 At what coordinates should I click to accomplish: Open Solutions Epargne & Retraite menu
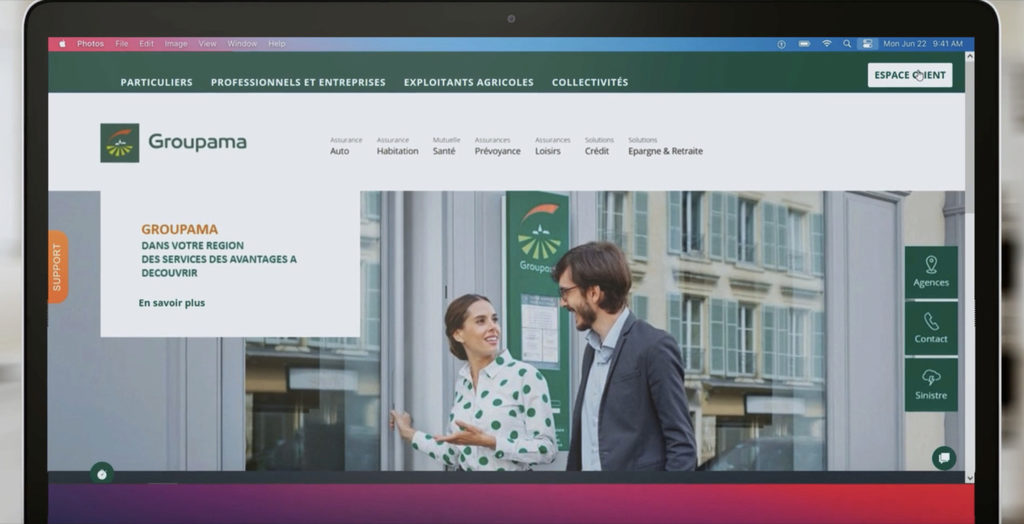pos(665,146)
